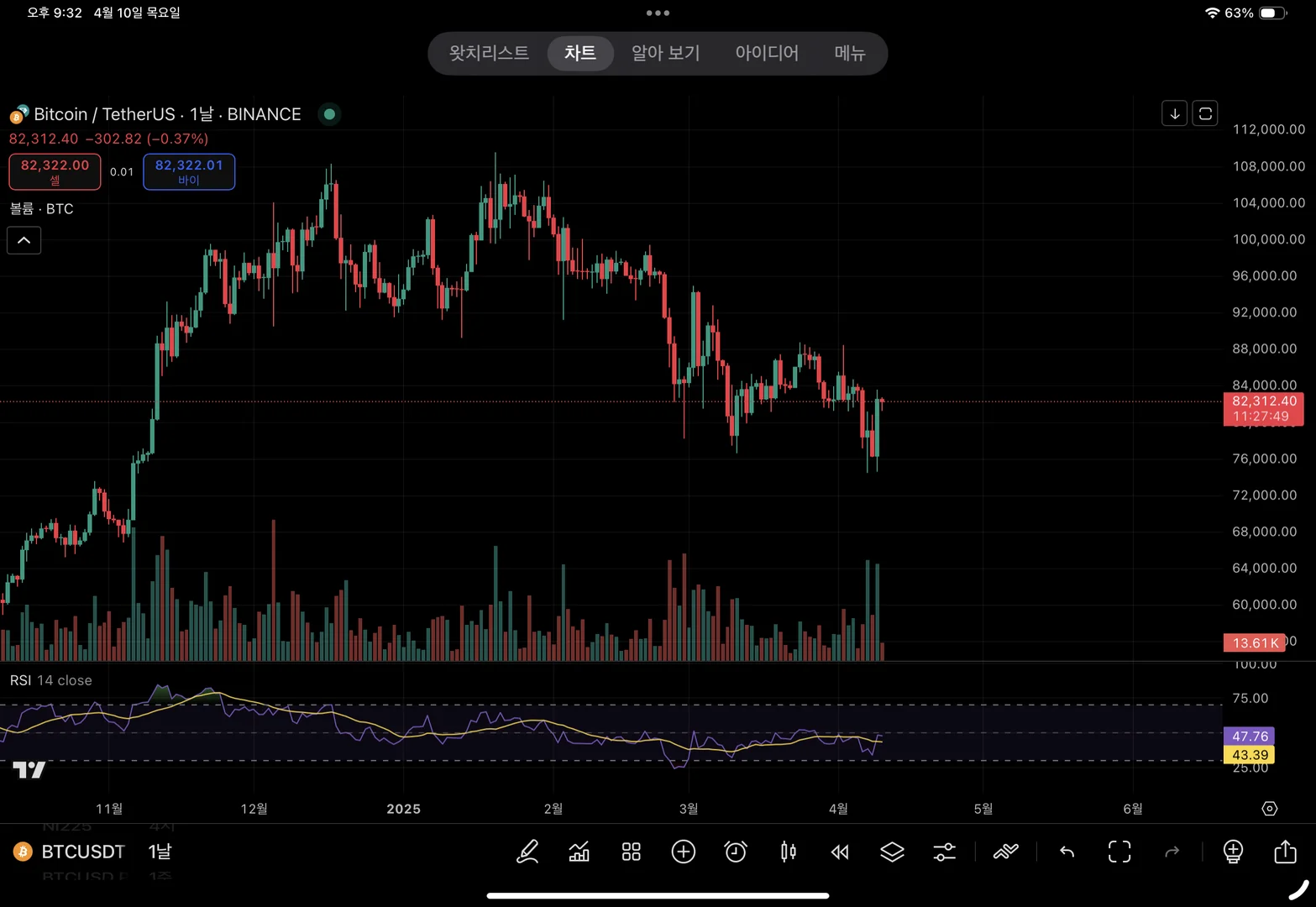This screenshot has height=907, width=1316.
Task: Tap the Bitcoin / TetherUS chart title
Action: [x=167, y=114]
